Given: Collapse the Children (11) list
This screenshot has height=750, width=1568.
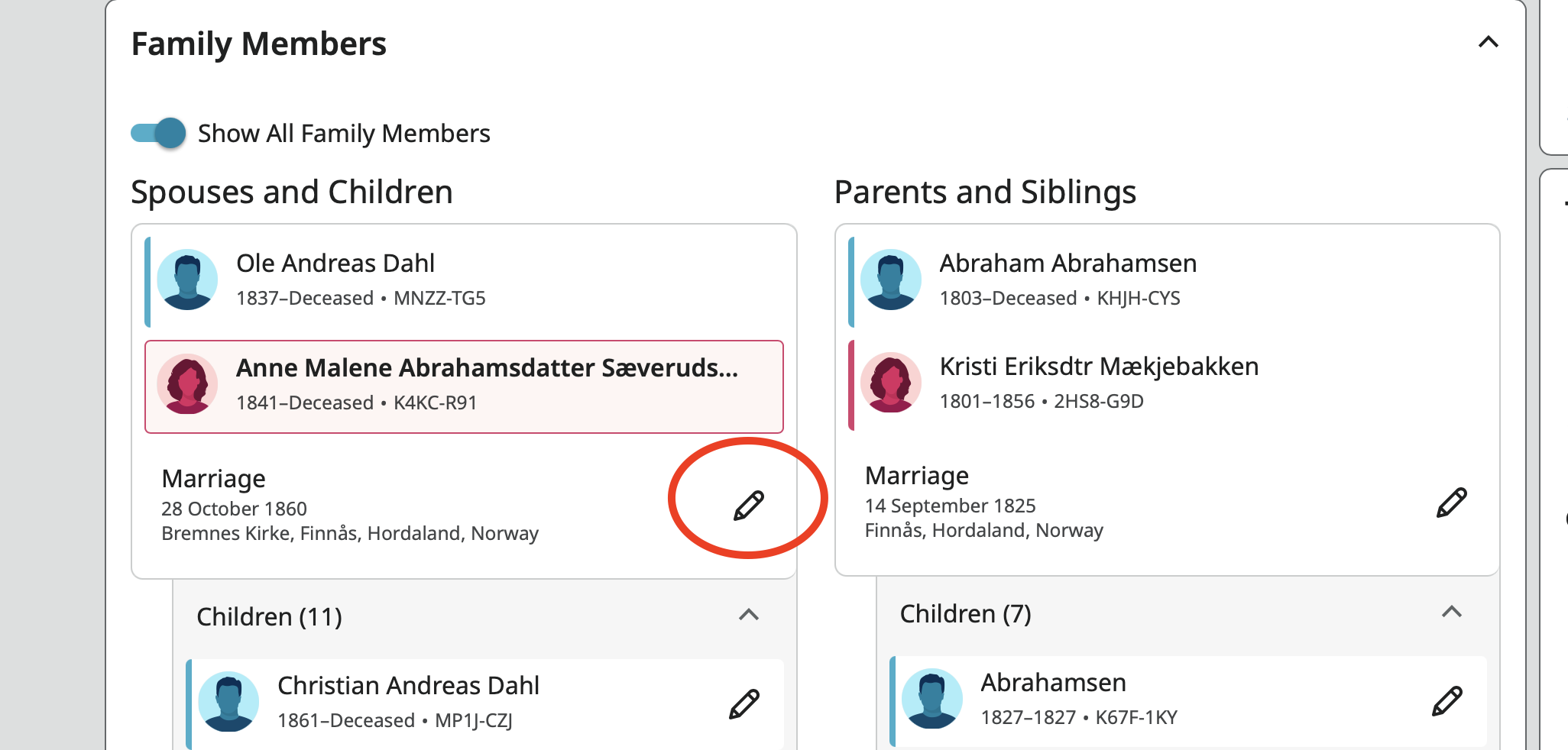Looking at the screenshot, I should click(749, 615).
